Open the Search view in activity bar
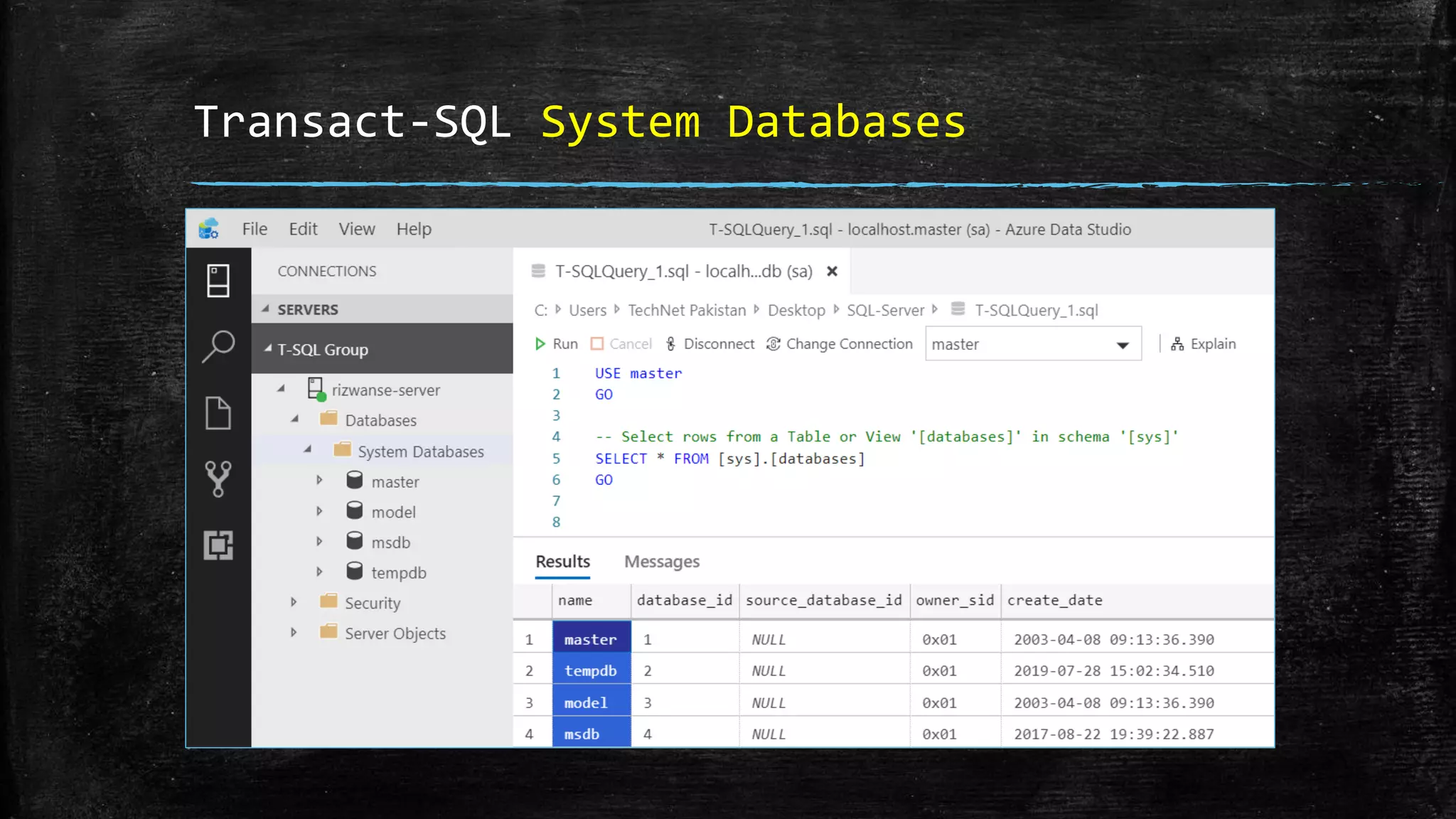 click(x=218, y=347)
